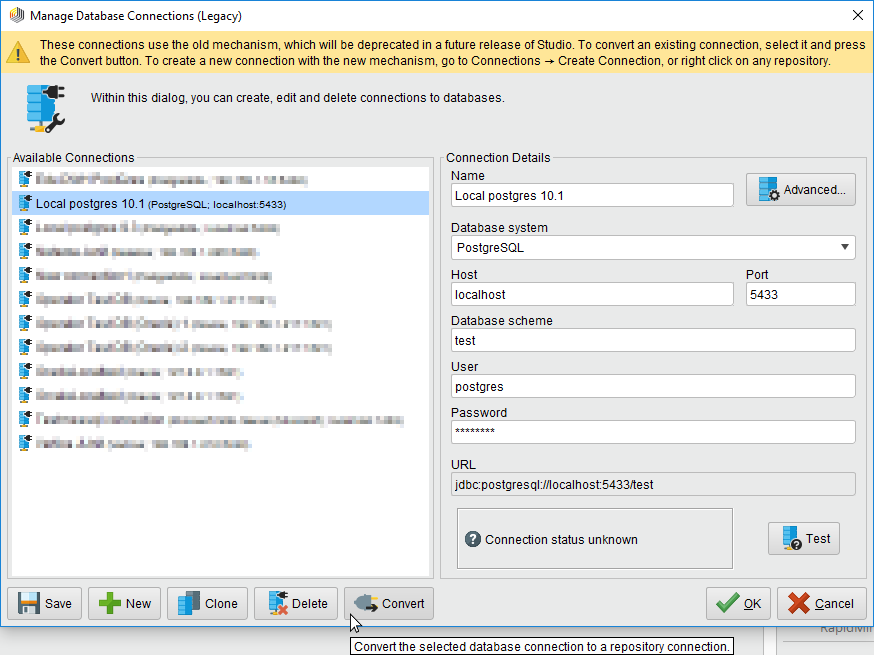
Task: Clone the selected connection
Action: [x=207, y=603]
